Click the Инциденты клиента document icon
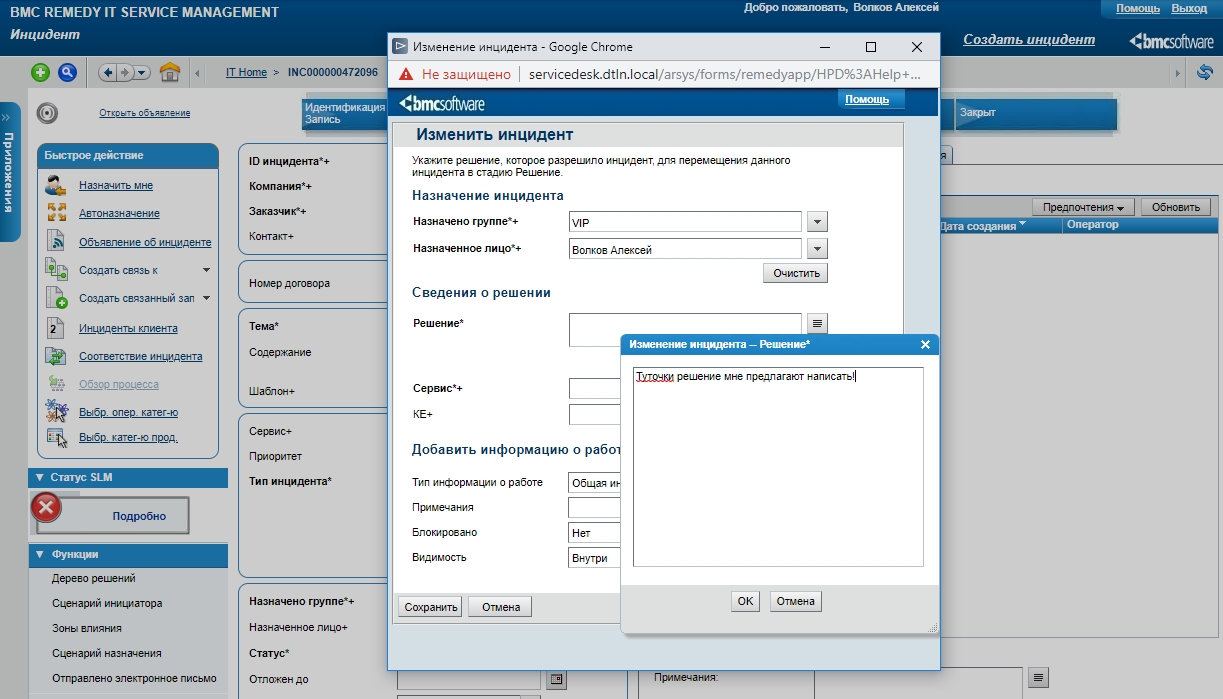This screenshot has height=699, width=1223. tap(57, 328)
